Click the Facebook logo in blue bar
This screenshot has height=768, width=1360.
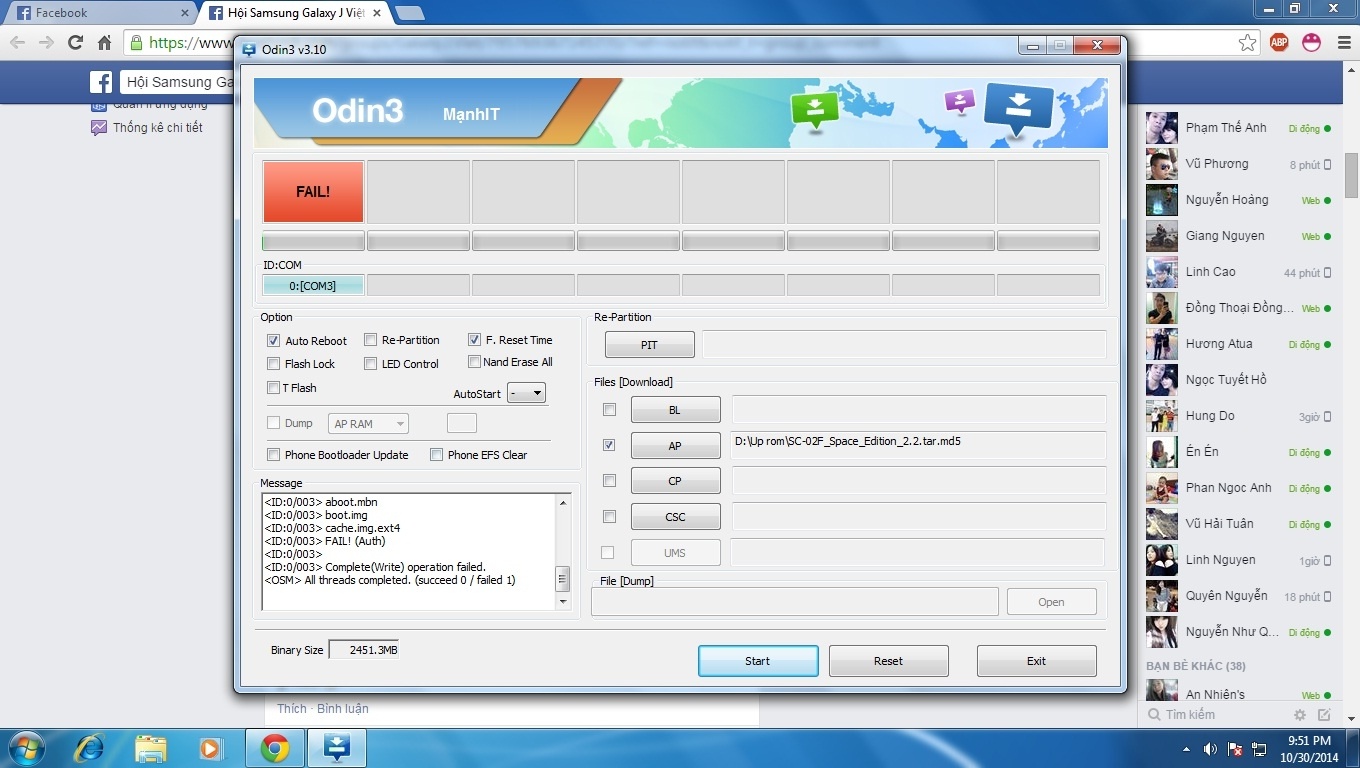101,82
